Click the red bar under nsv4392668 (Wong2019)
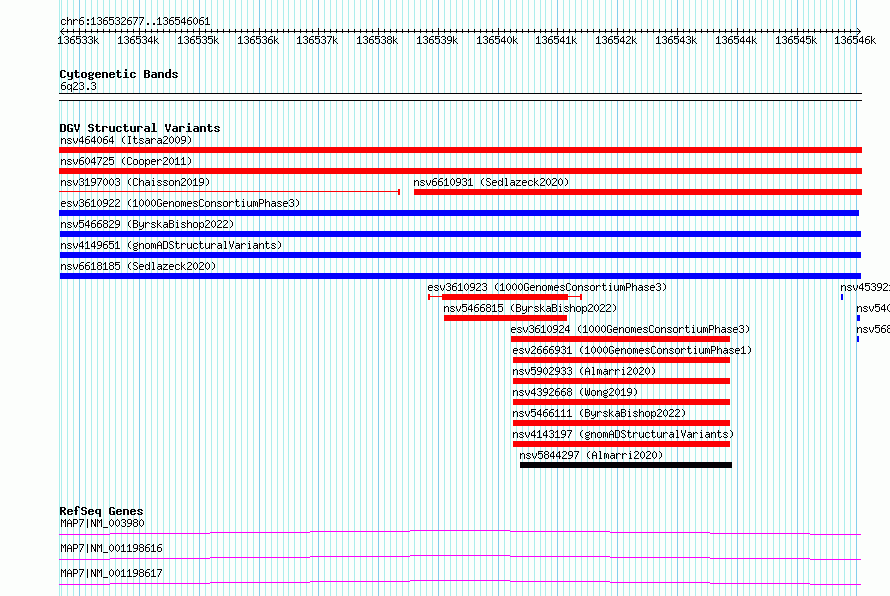 [621, 402]
